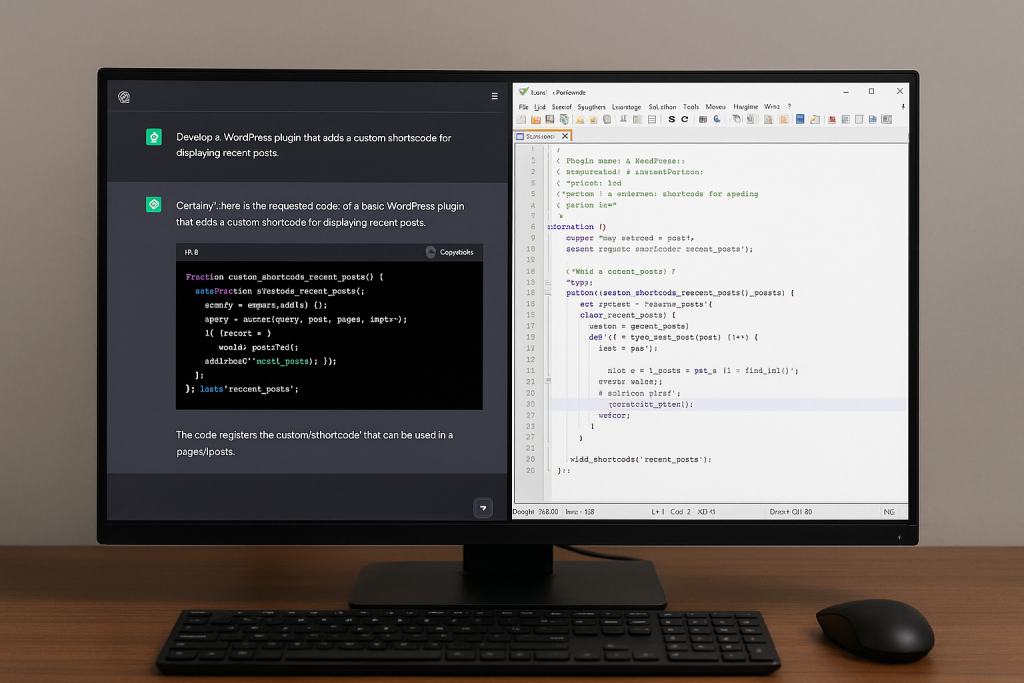Collapse the fold marker beside the 'putton((seston_shortcods' line
Viewport: 1024px width, 683px height.
548,293
